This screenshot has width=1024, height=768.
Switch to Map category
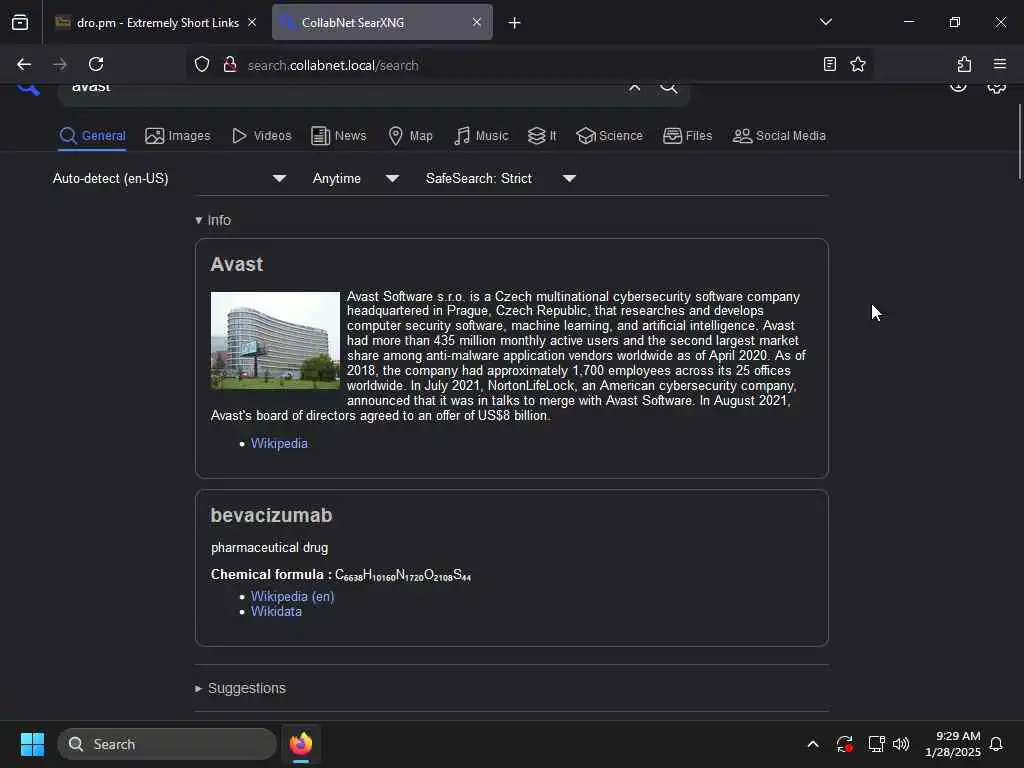pos(410,136)
